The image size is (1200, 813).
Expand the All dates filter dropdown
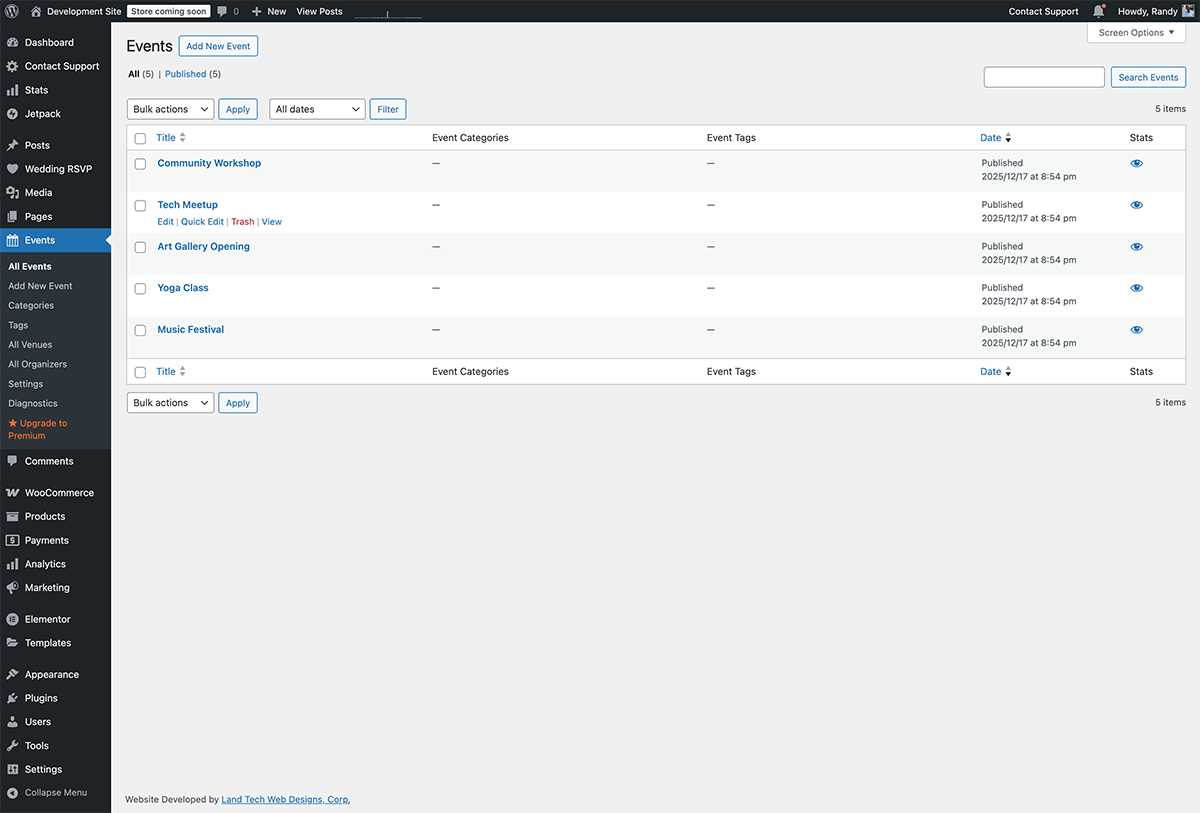coord(317,109)
